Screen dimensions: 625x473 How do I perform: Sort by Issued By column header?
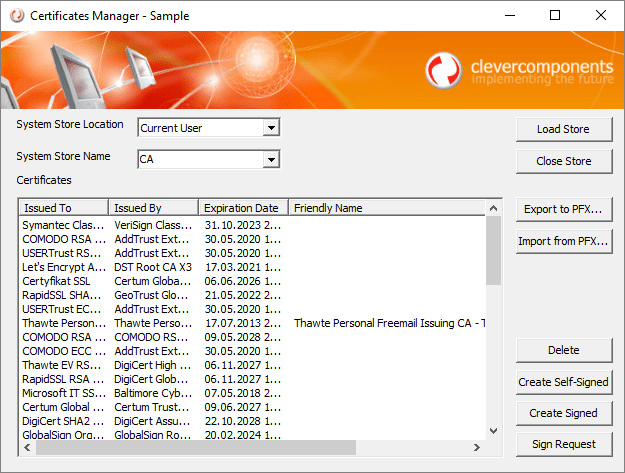153,208
